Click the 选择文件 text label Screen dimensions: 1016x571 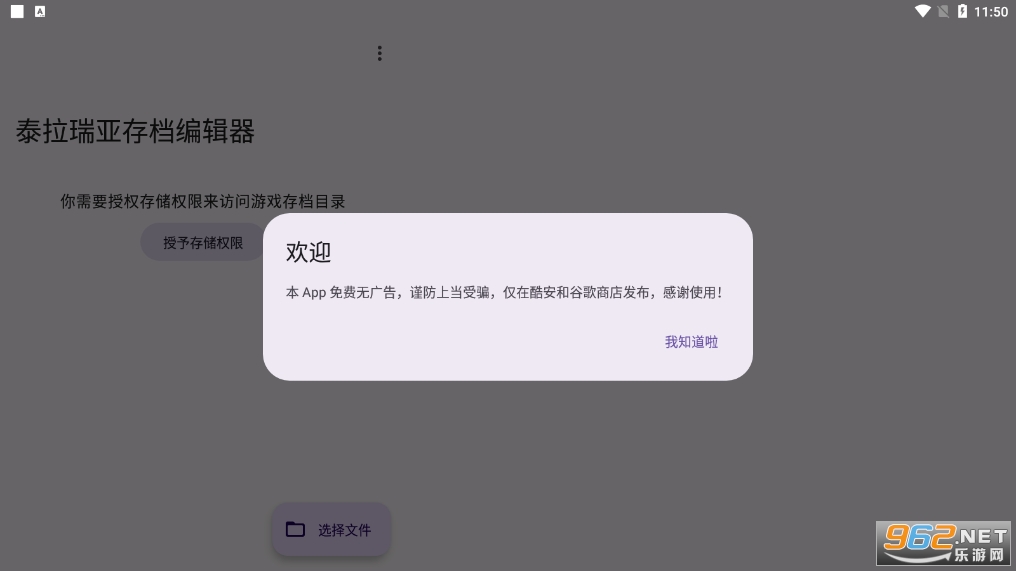click(345, 530)
